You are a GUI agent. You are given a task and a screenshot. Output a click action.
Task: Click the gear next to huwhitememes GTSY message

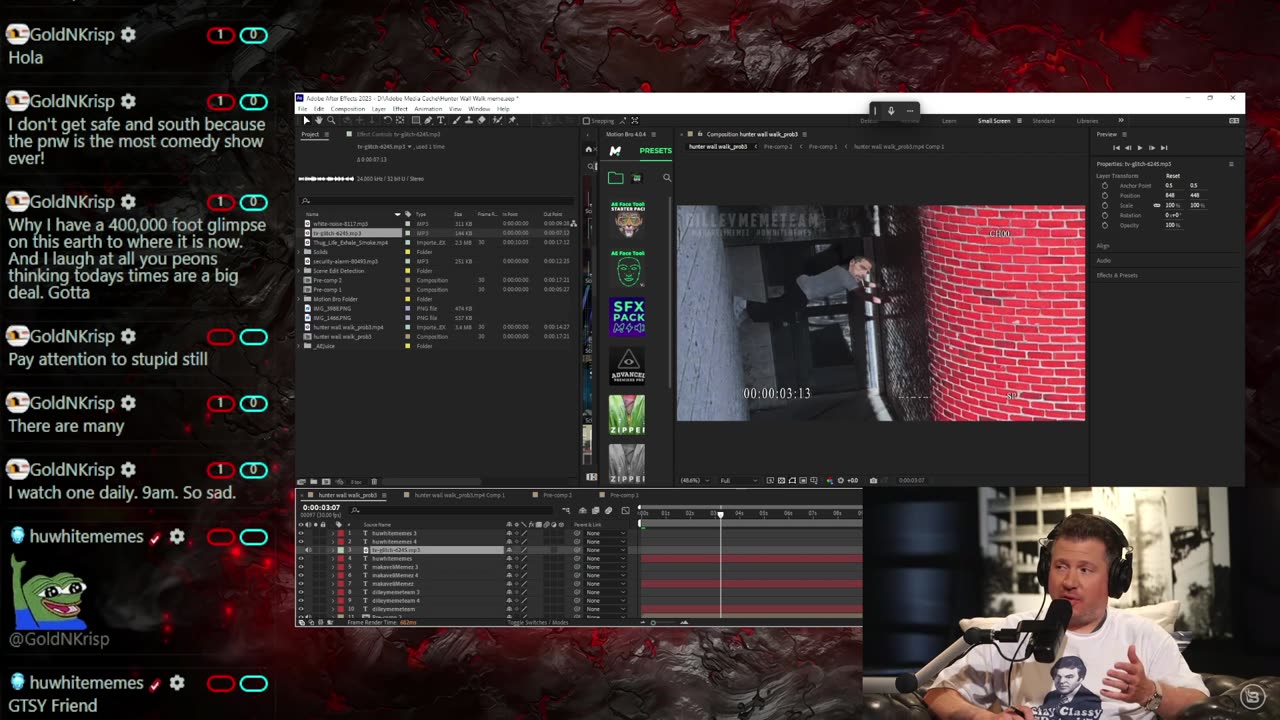[x=177, y=683]
